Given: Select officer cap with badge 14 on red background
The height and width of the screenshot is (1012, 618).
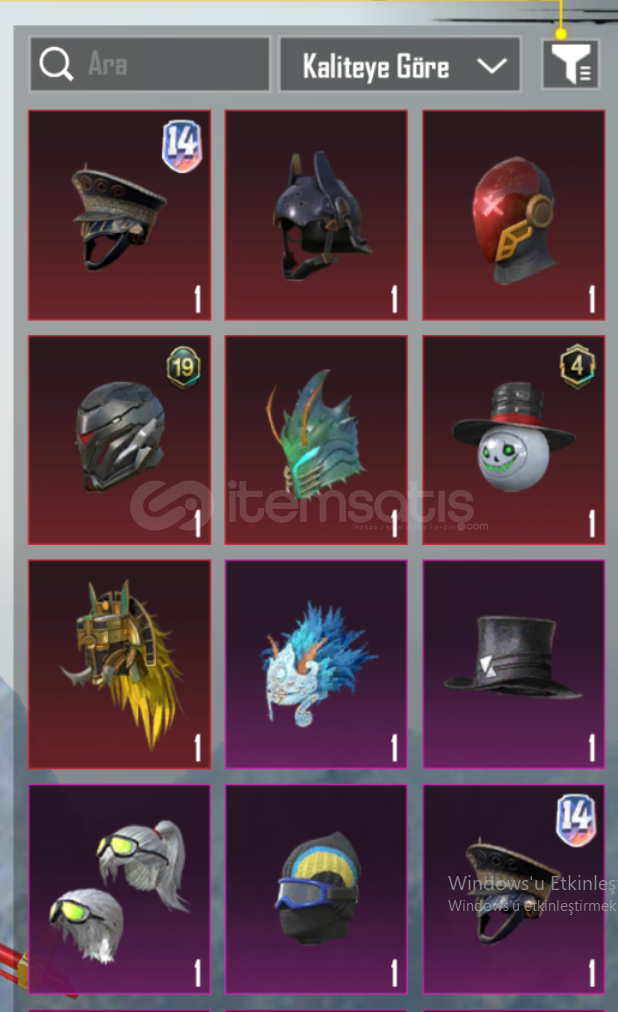Looking at the screenshot, I should click(x=119, y=215).
